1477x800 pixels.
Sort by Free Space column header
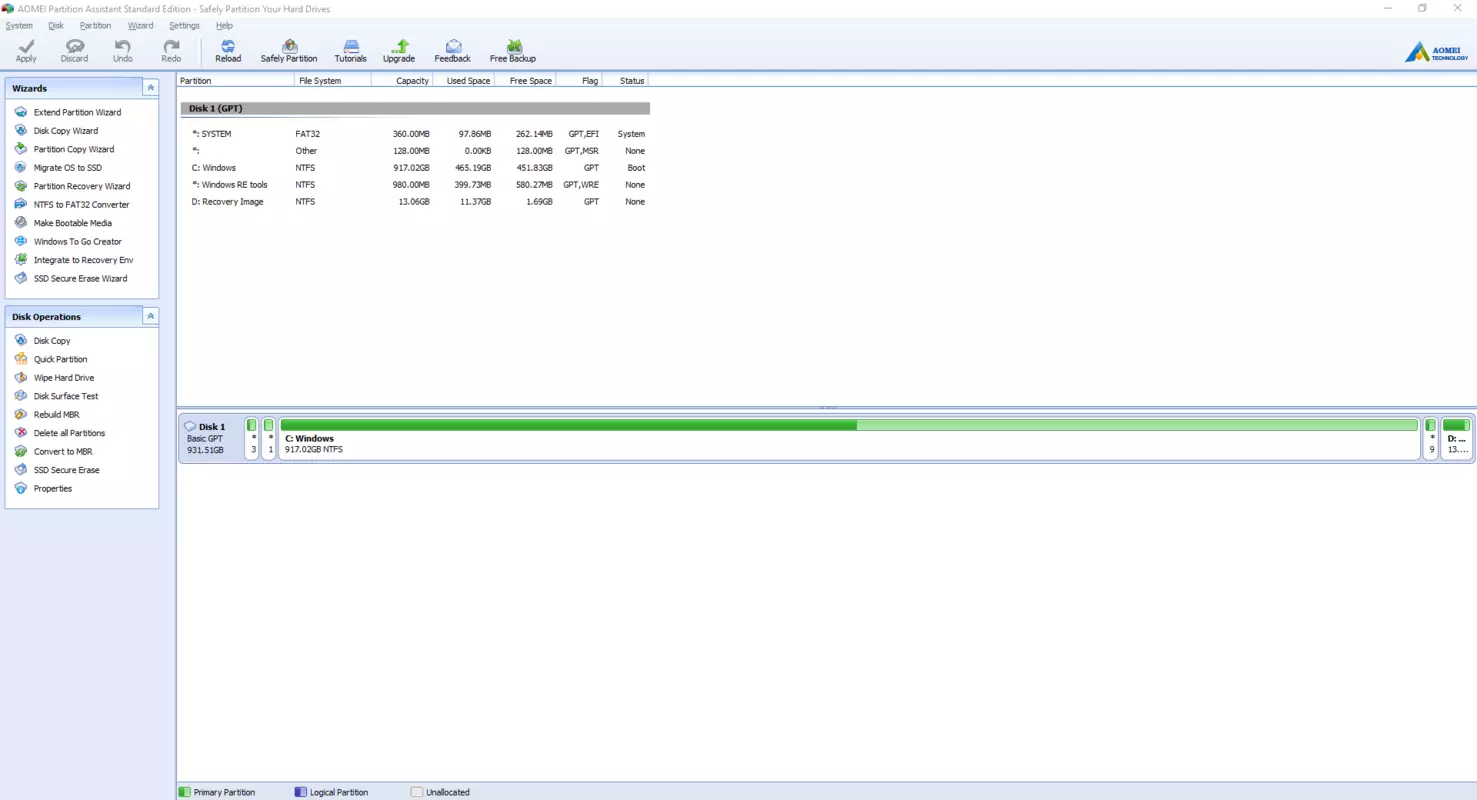click(x=525, y=80)
